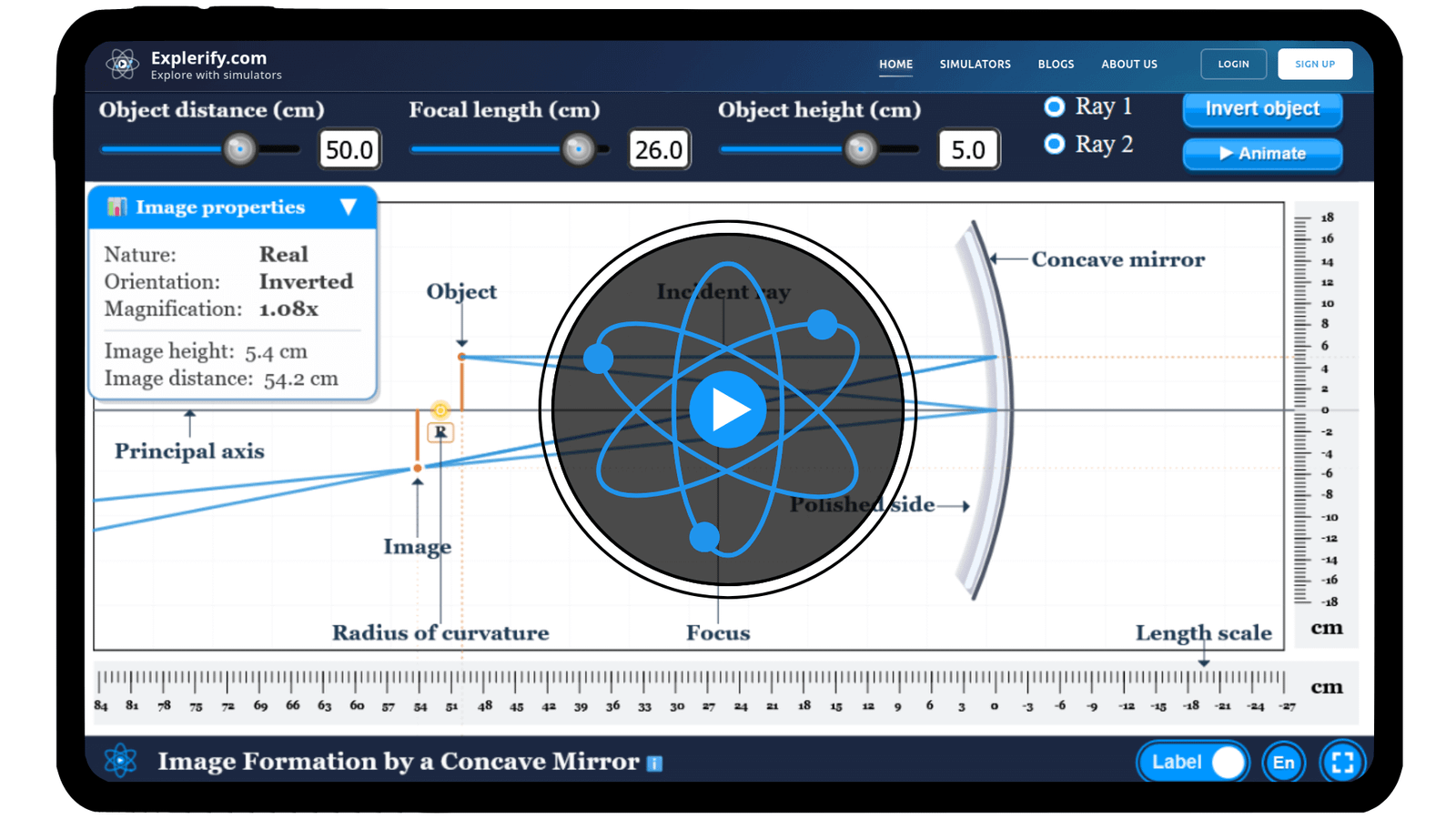Click the Object distance slider knob
The image size is (1456, 819).
[x=239, y=148]
